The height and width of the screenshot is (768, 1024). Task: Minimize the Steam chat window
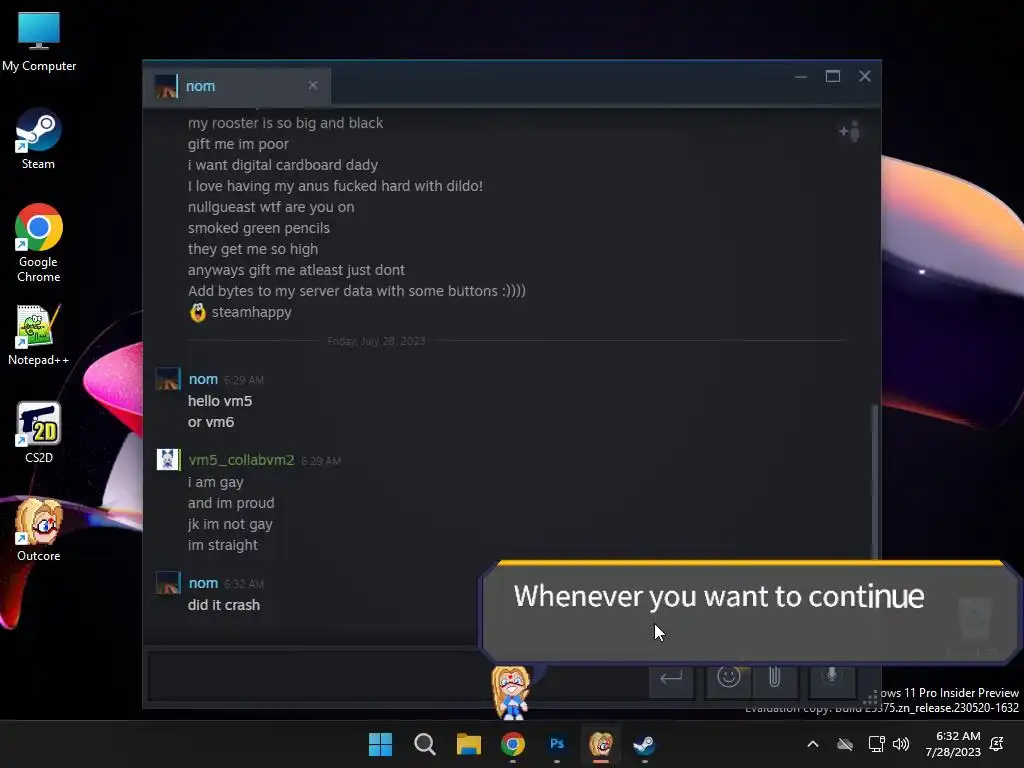coord(801,76)
